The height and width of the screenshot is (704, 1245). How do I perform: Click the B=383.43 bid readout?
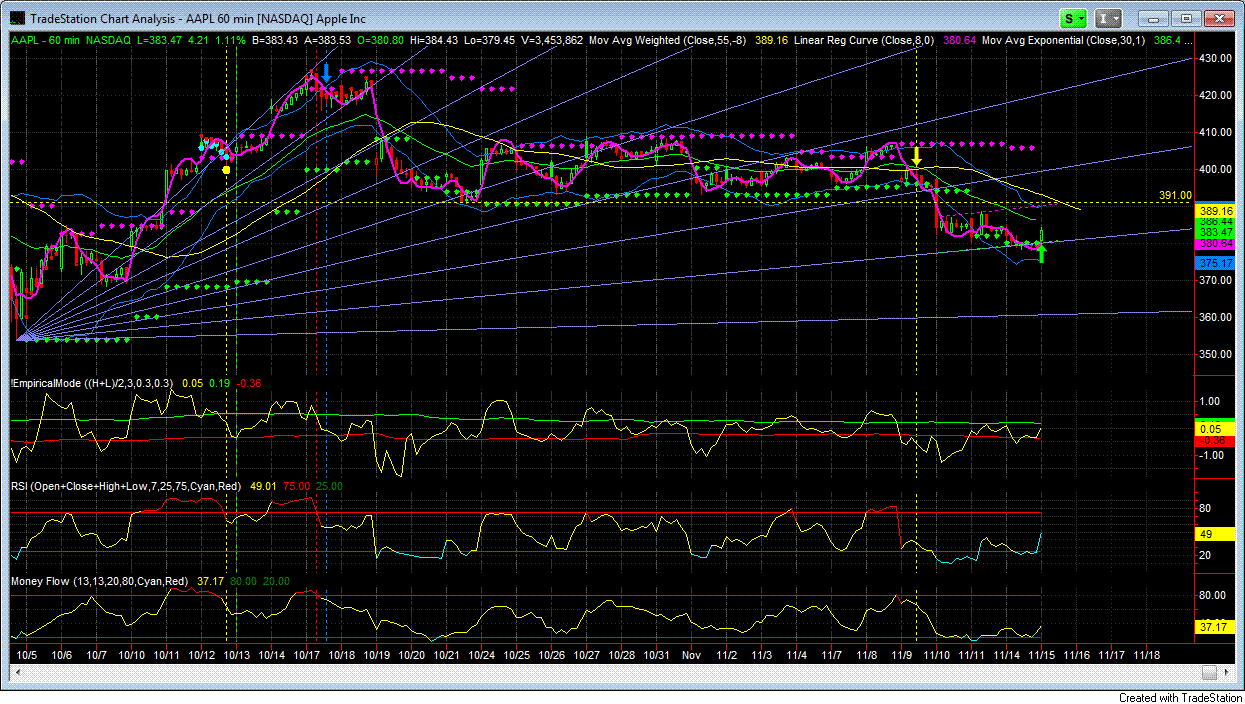274,41
